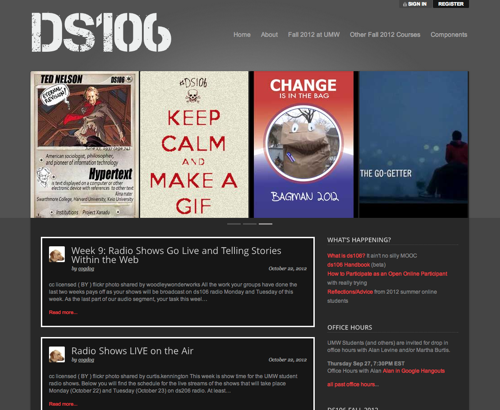Open the Components menu item
This screenshot has height=410, width=500.
449,35
